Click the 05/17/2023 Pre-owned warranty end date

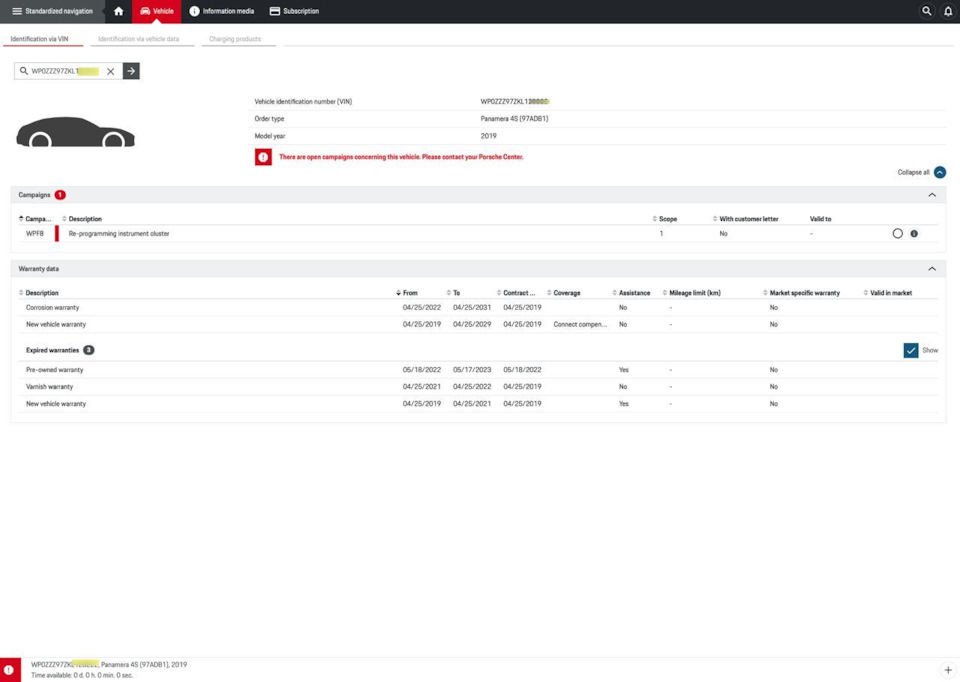[x=472, y=370]
